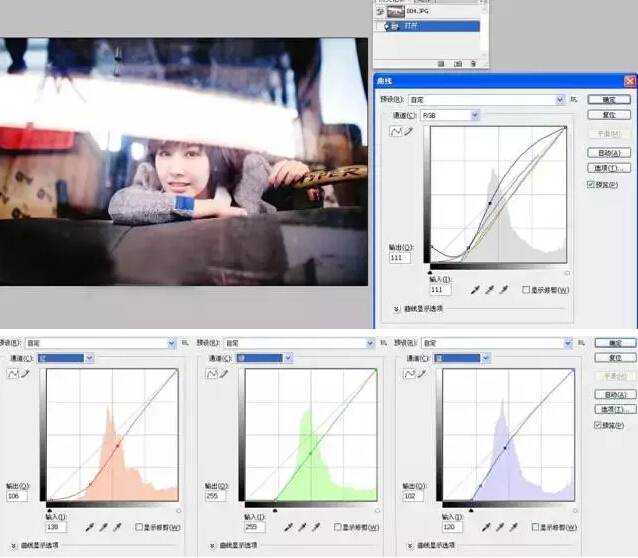Image resolution: width=638 pixels, height=558 pixels.
Task: Select curve point tool in blue-histogram panel
Action: pyautogui.click(x=409, y=374)
